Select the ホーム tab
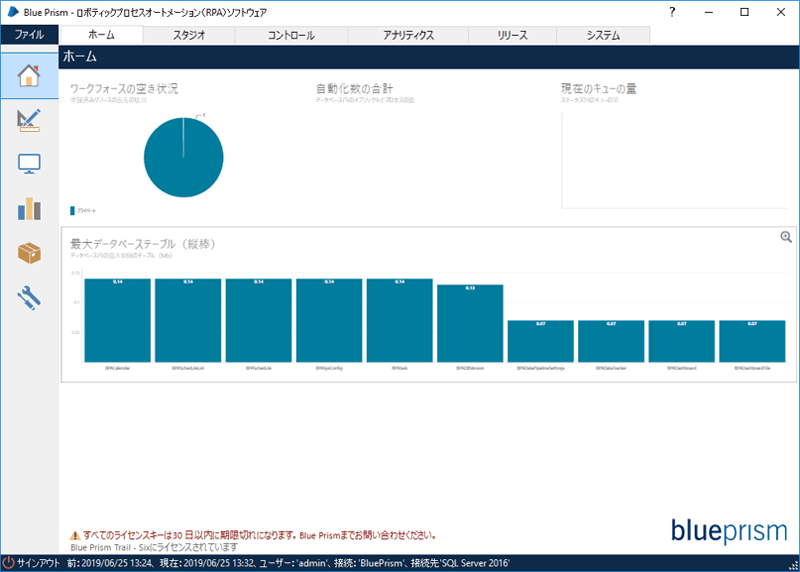The height and width of the screenshot is (572, 800). click(102, 35)
